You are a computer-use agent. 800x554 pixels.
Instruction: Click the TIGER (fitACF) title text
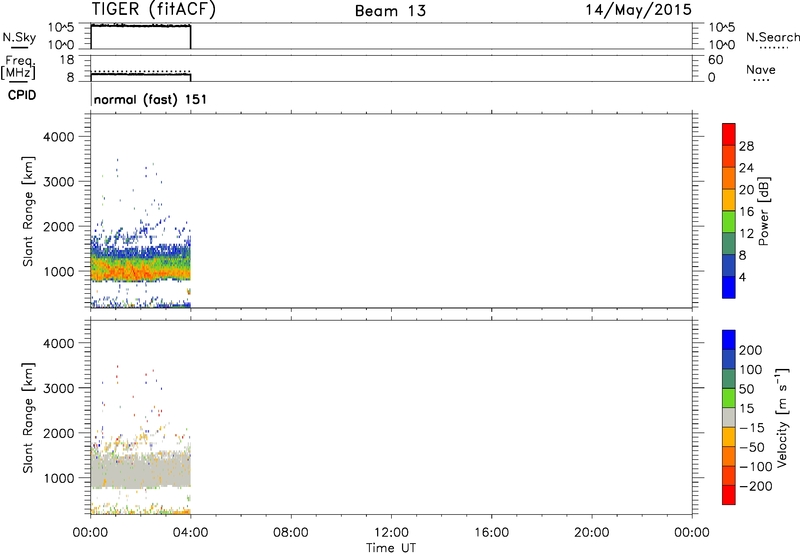pyautogui.click(x=154, y=9)
